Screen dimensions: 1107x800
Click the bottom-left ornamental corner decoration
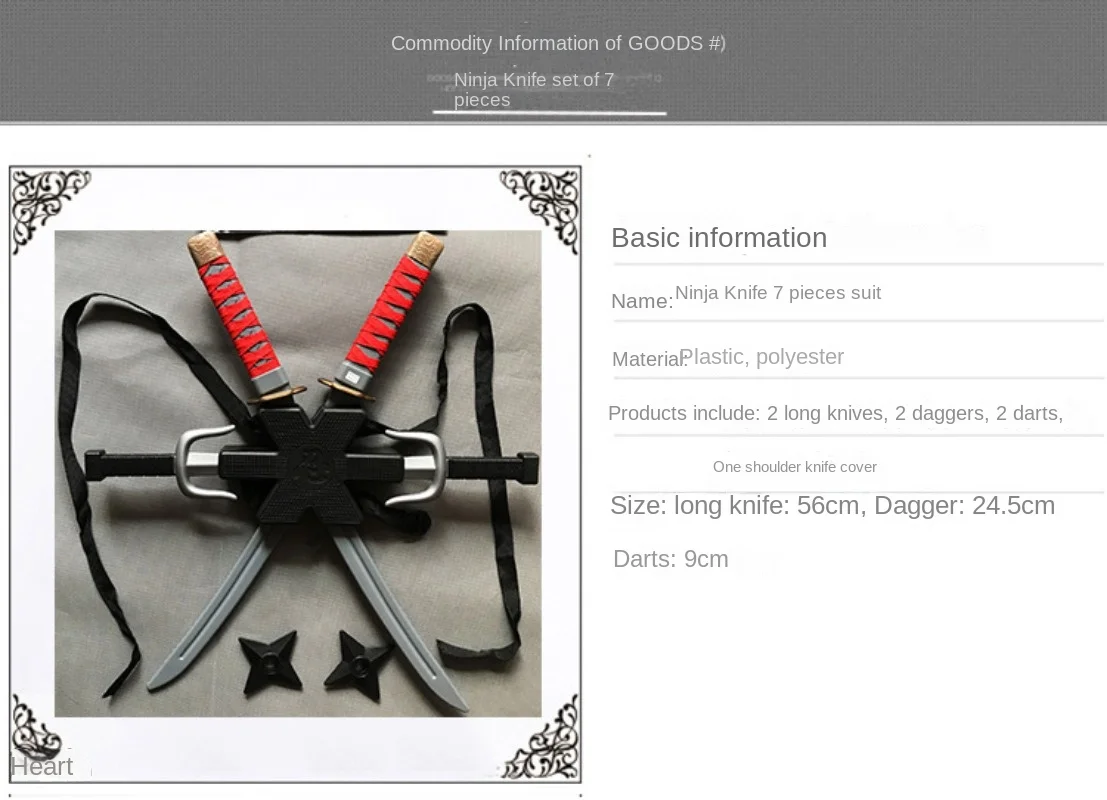[35, 727]
